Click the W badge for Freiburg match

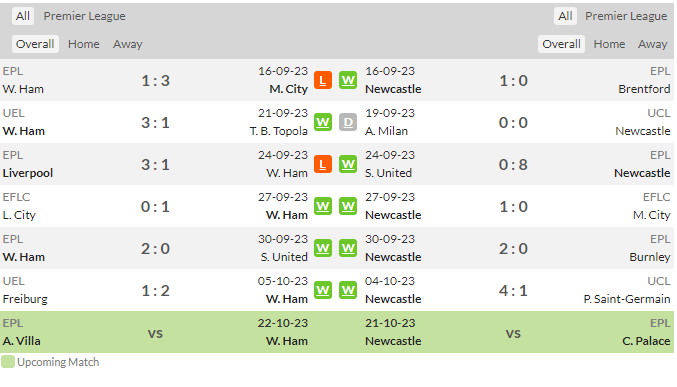(x=323, y=290)
